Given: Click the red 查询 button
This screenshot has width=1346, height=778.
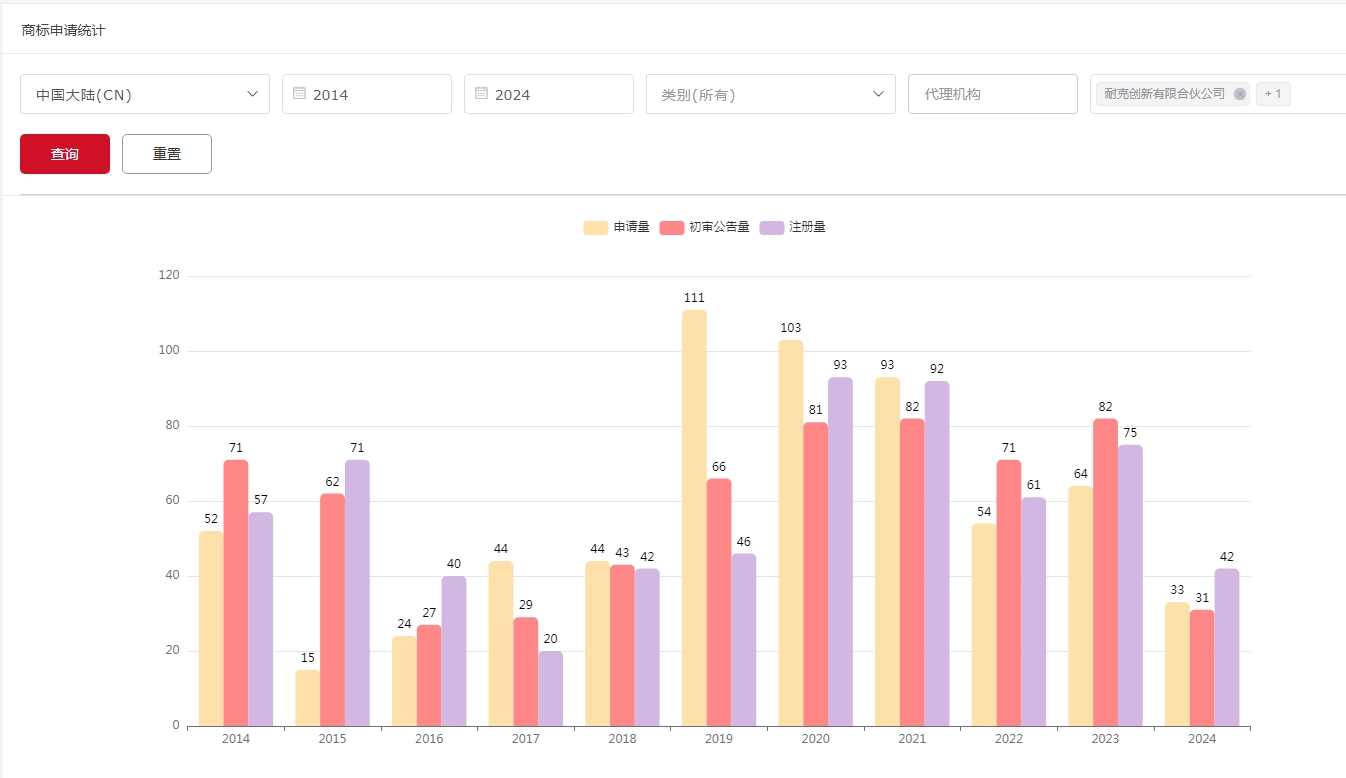Looking at the screenshot, I should [65, 154].
